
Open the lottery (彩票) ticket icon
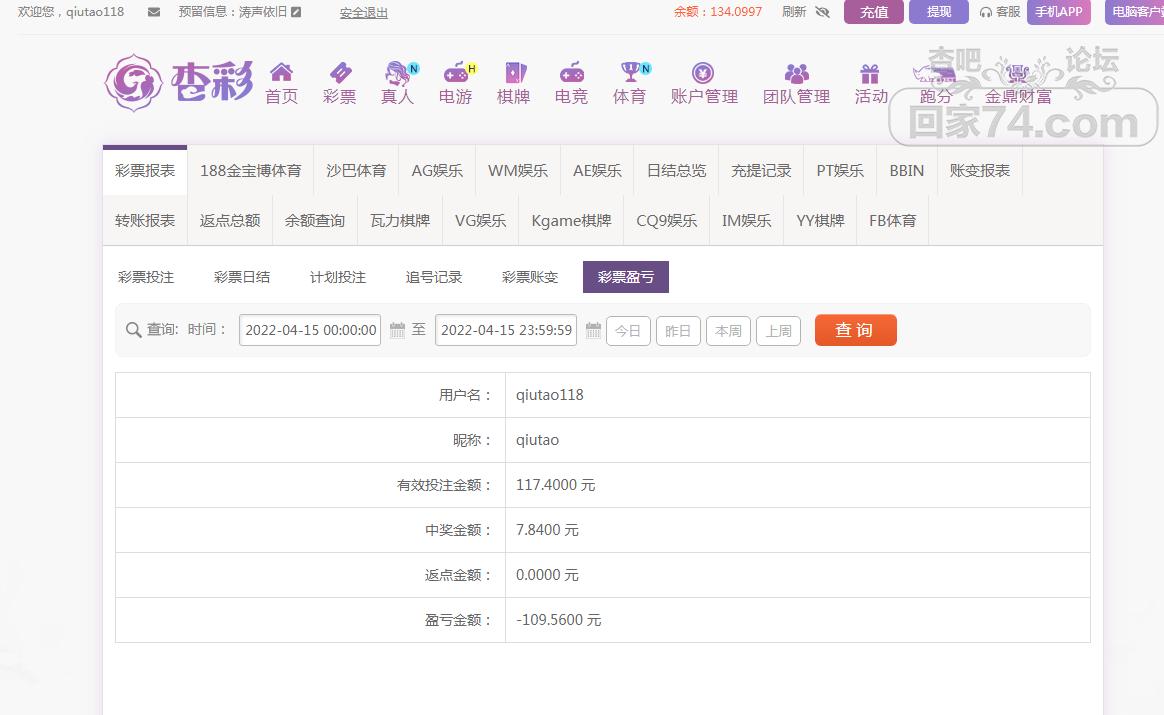(340, 73)
